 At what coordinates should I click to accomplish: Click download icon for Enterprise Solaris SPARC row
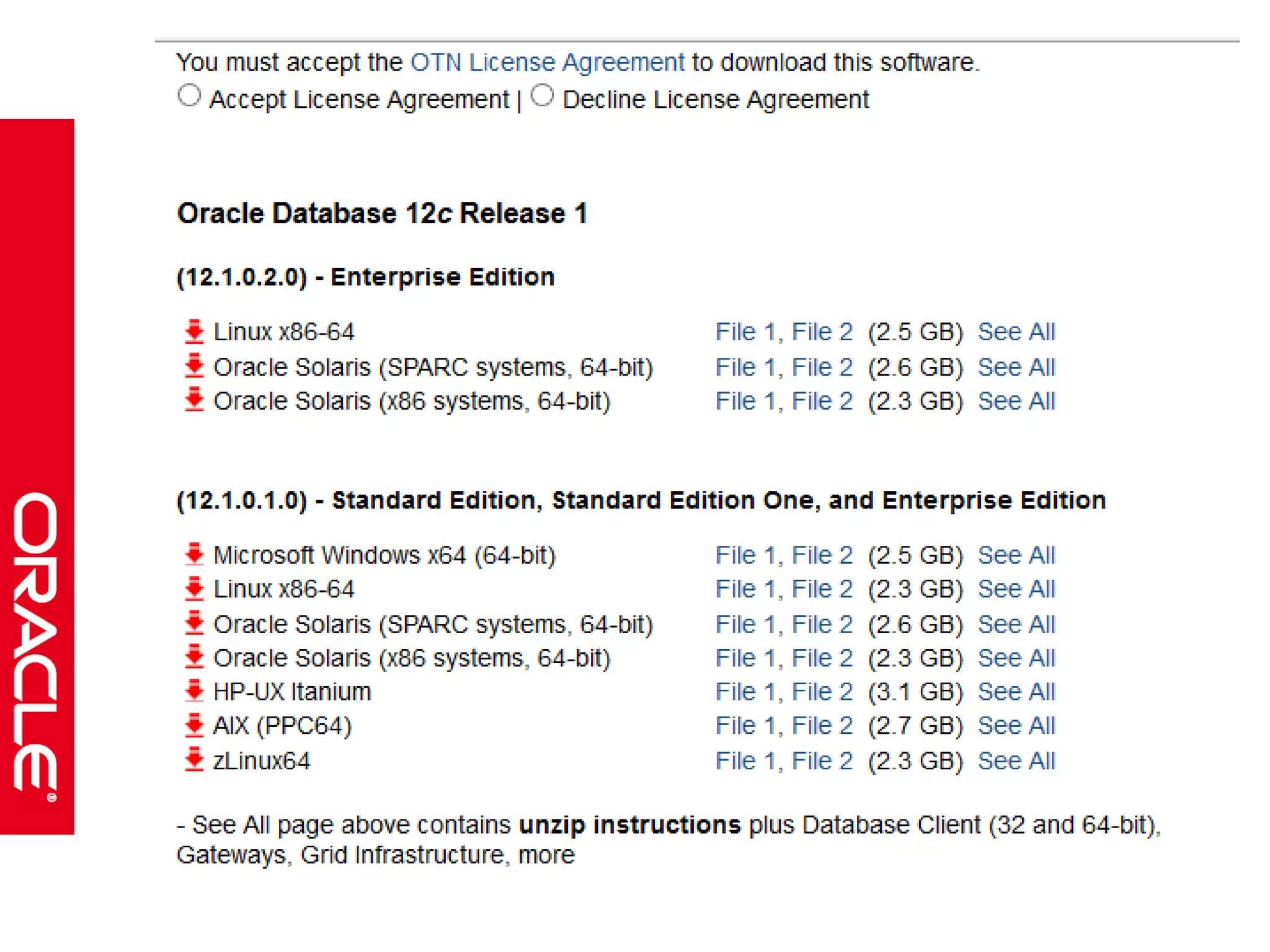pos(194,366)
